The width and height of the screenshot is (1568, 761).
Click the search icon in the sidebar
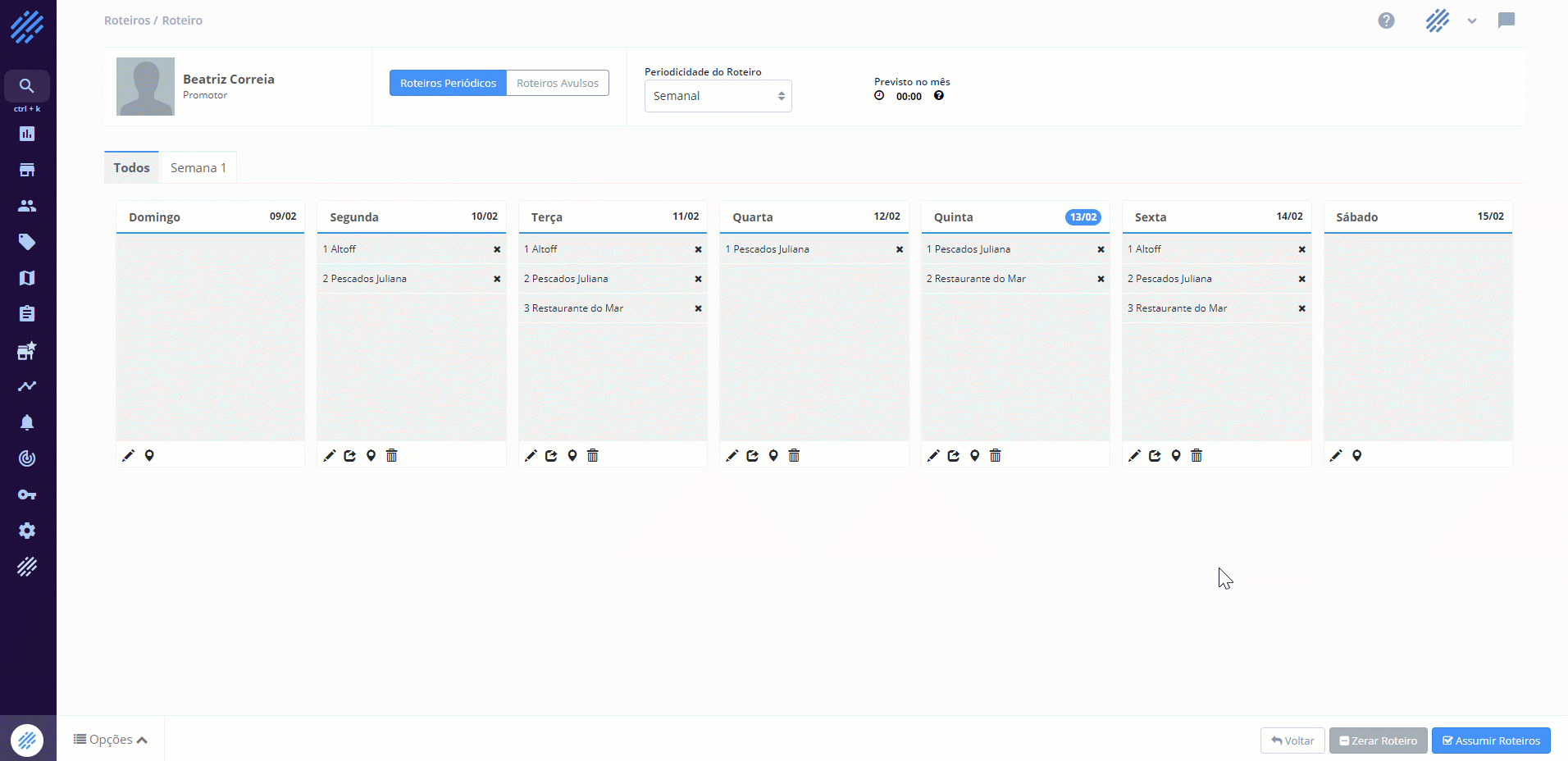pyautogui.click(x=27, y=86)
